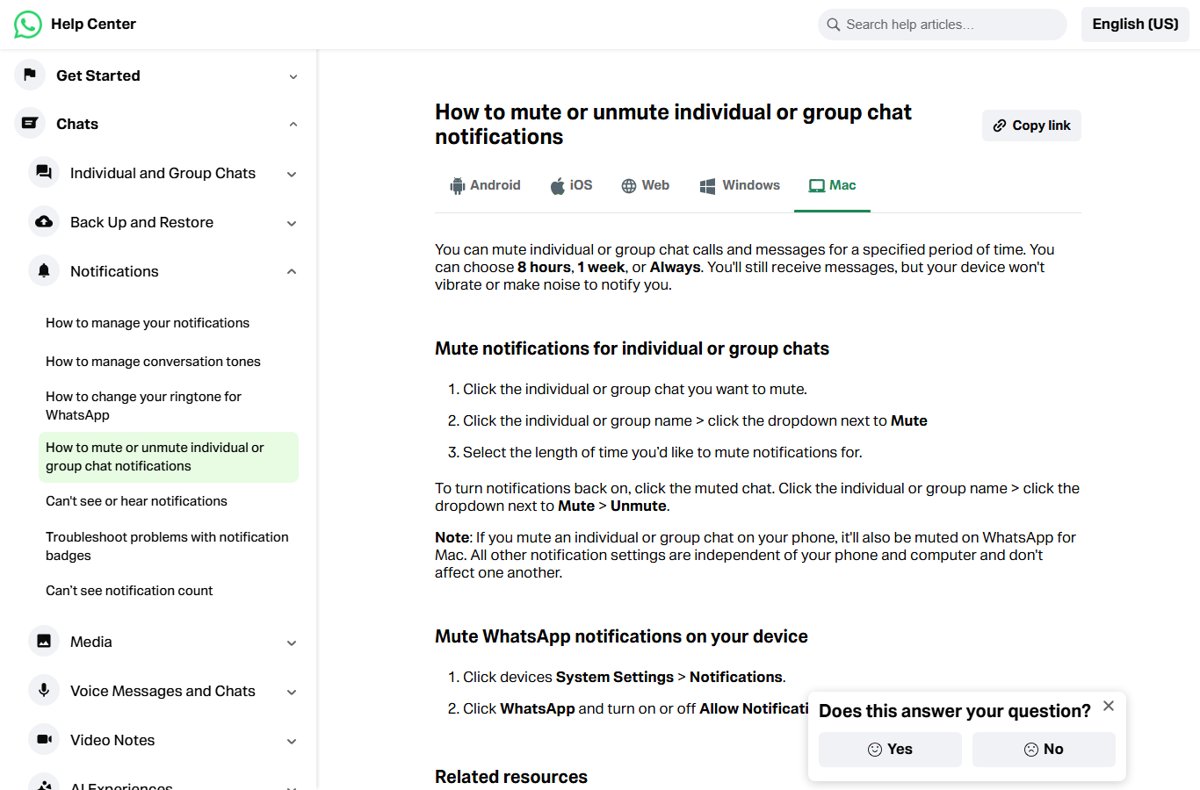Close the feedback popup
This screenshot has width=1200, height=790.
tap(1108, 706)
